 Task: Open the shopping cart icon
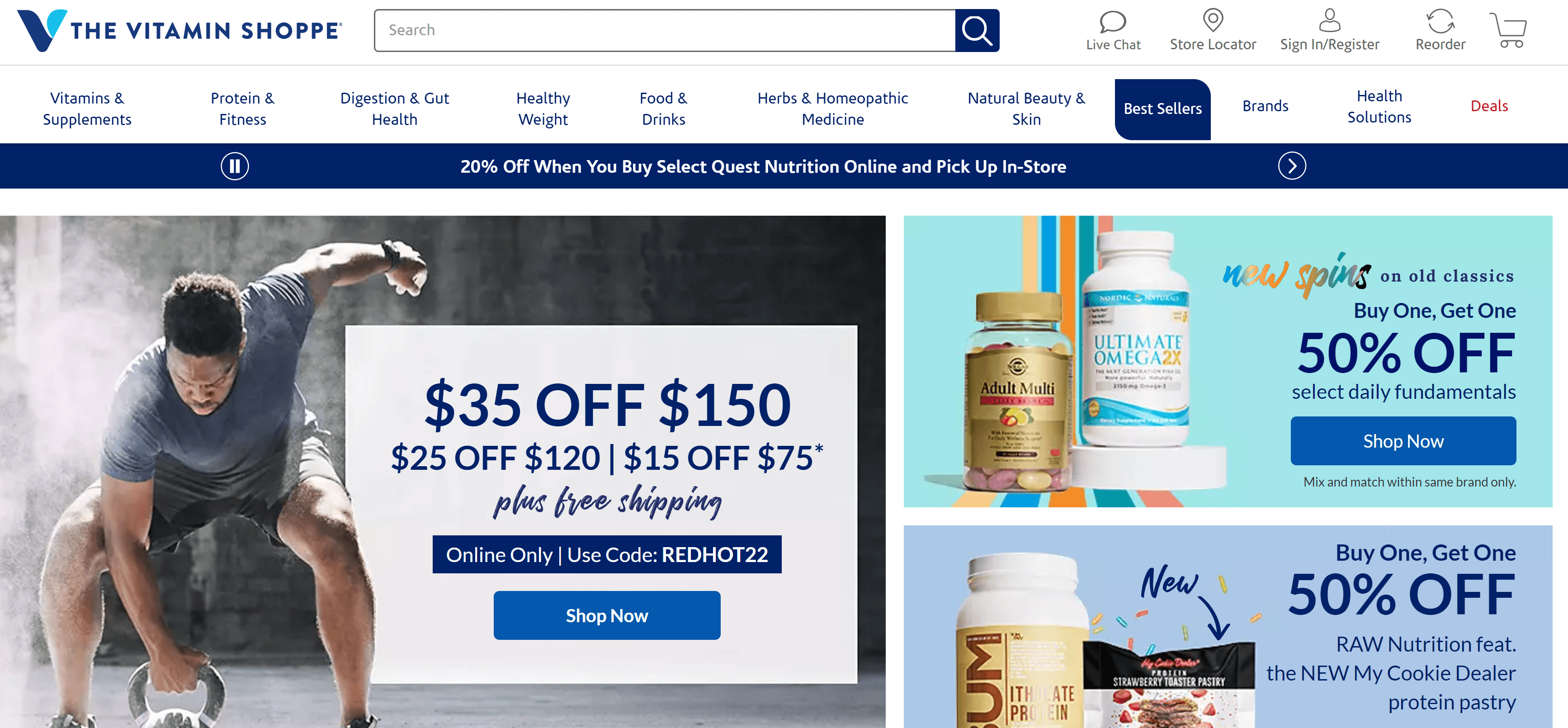[1508, 30]
